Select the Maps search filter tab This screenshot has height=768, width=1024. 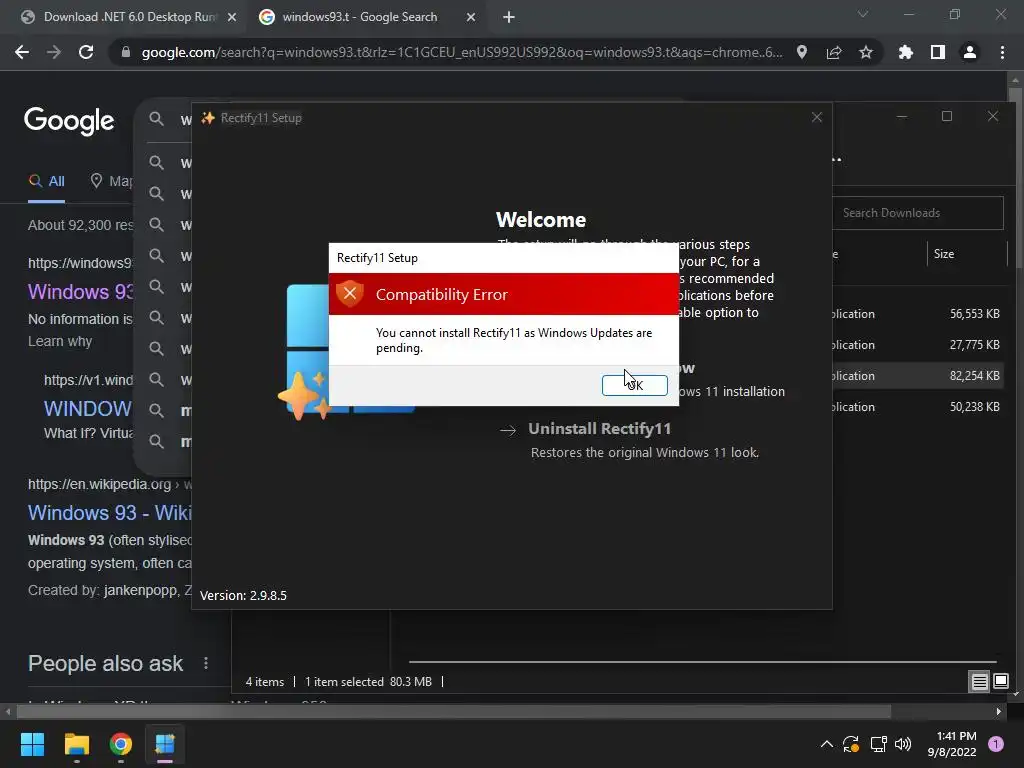[111, 181]
